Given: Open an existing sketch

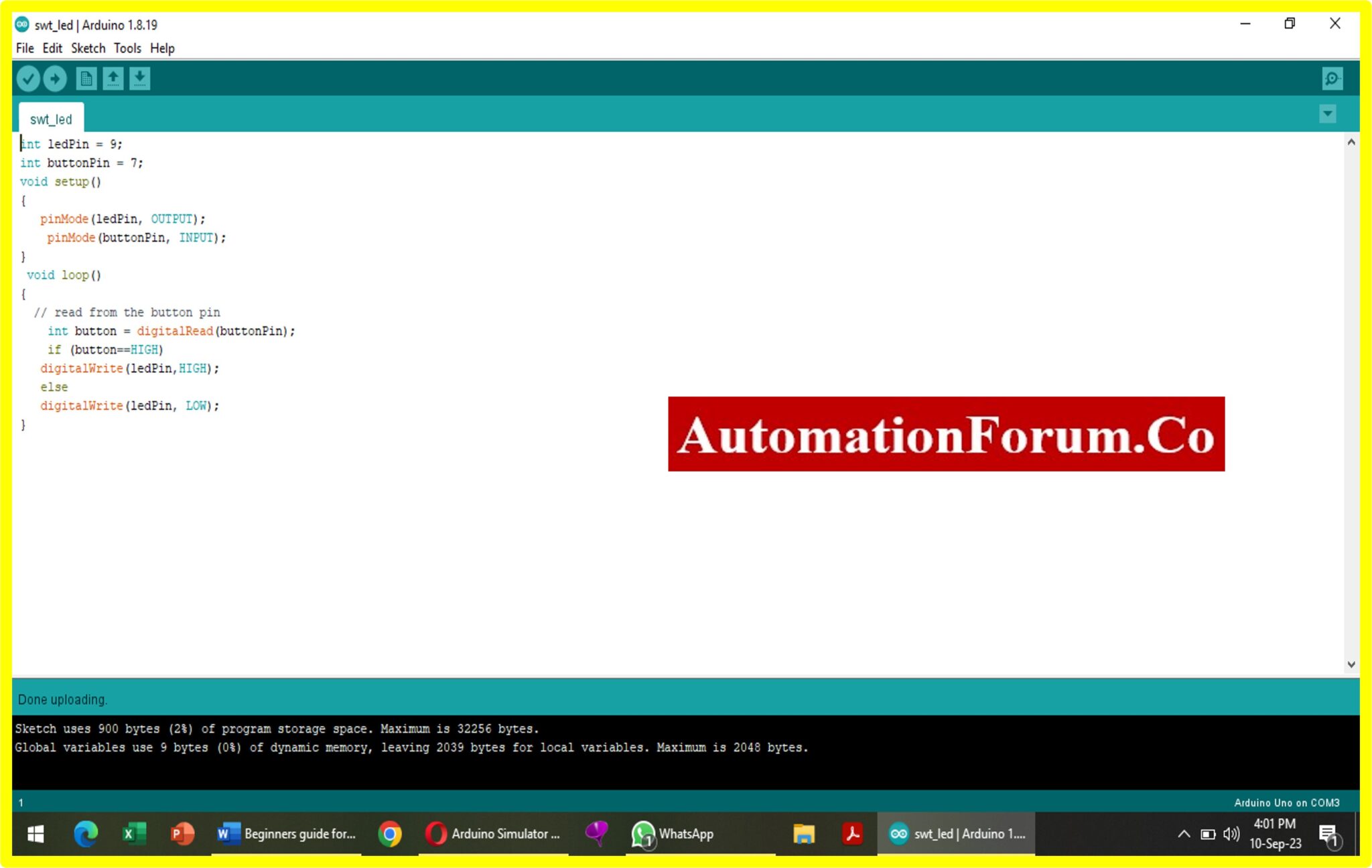Looking at the screenshot, I should tap(113, 78).
